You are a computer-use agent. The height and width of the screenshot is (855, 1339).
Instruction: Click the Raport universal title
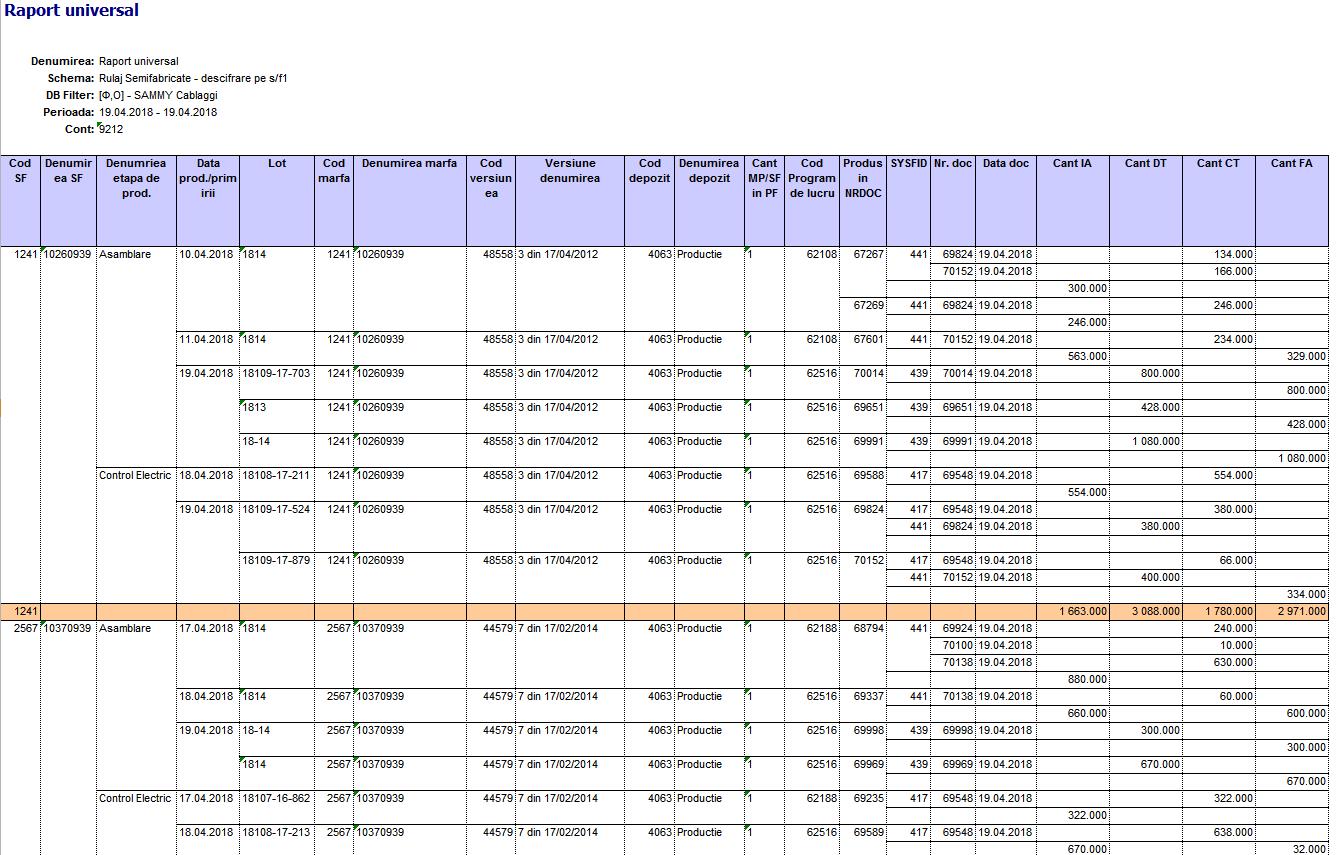point(72,11)
